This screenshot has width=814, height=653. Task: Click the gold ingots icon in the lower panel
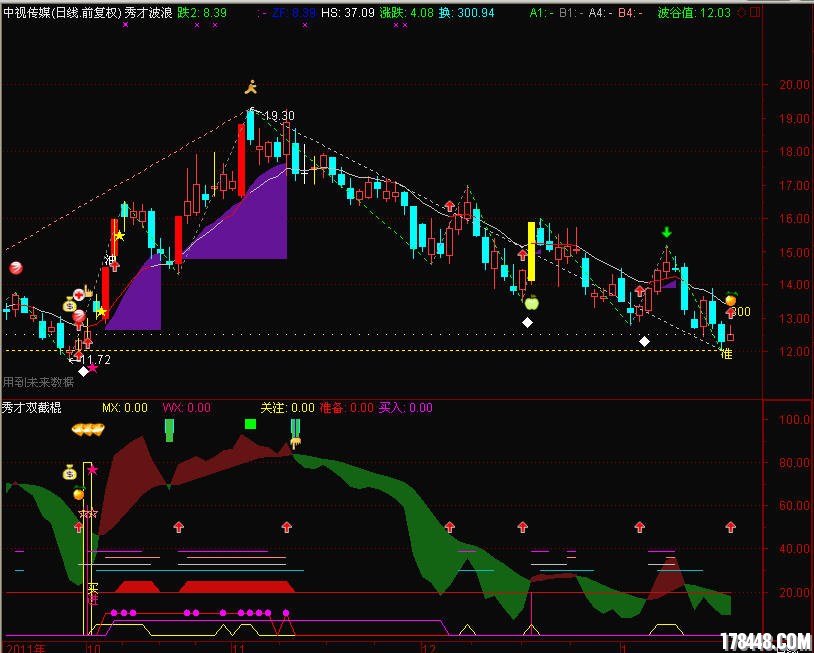88,429
